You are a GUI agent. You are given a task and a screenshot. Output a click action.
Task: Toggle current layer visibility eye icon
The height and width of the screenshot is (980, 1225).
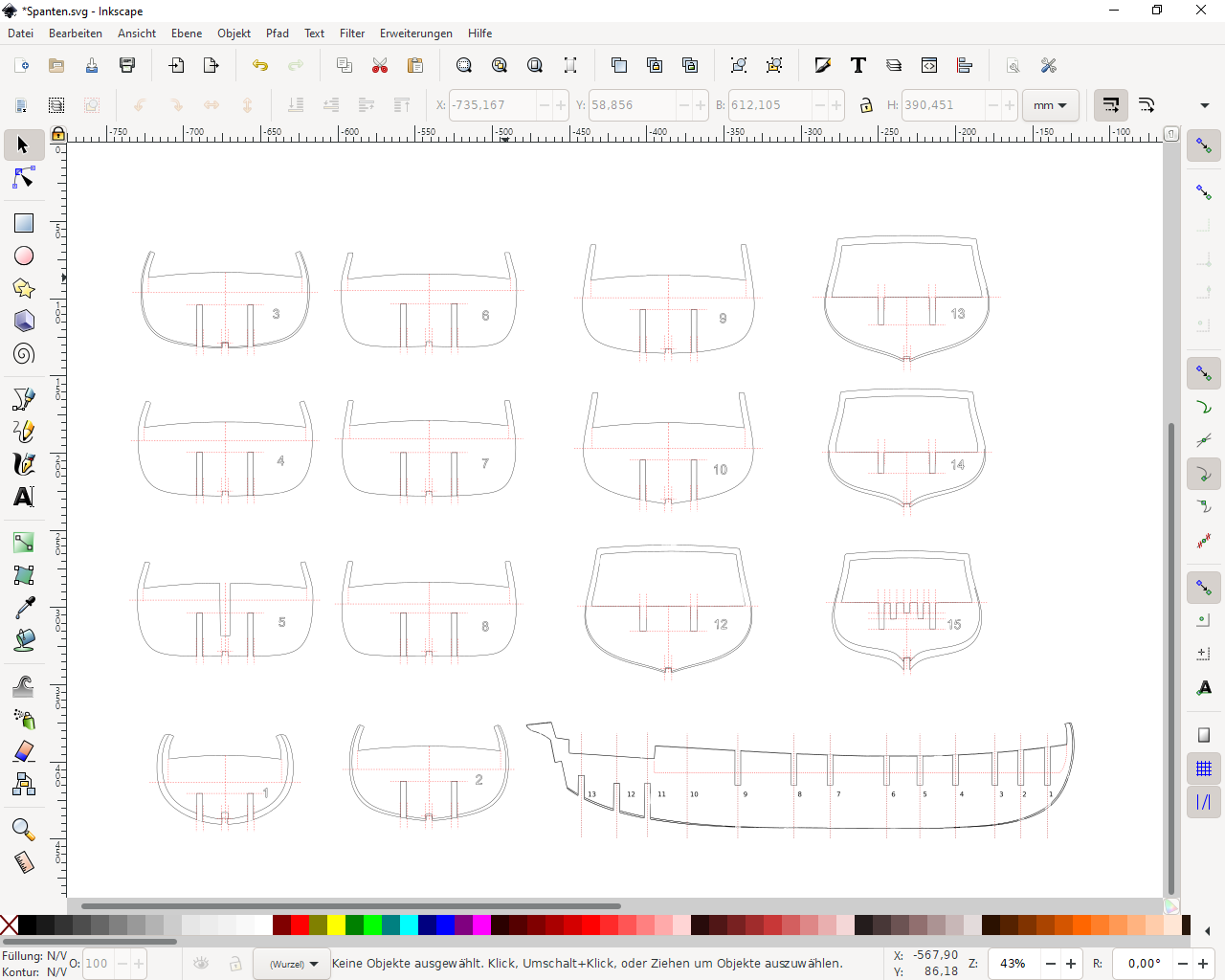coord(201,964)
